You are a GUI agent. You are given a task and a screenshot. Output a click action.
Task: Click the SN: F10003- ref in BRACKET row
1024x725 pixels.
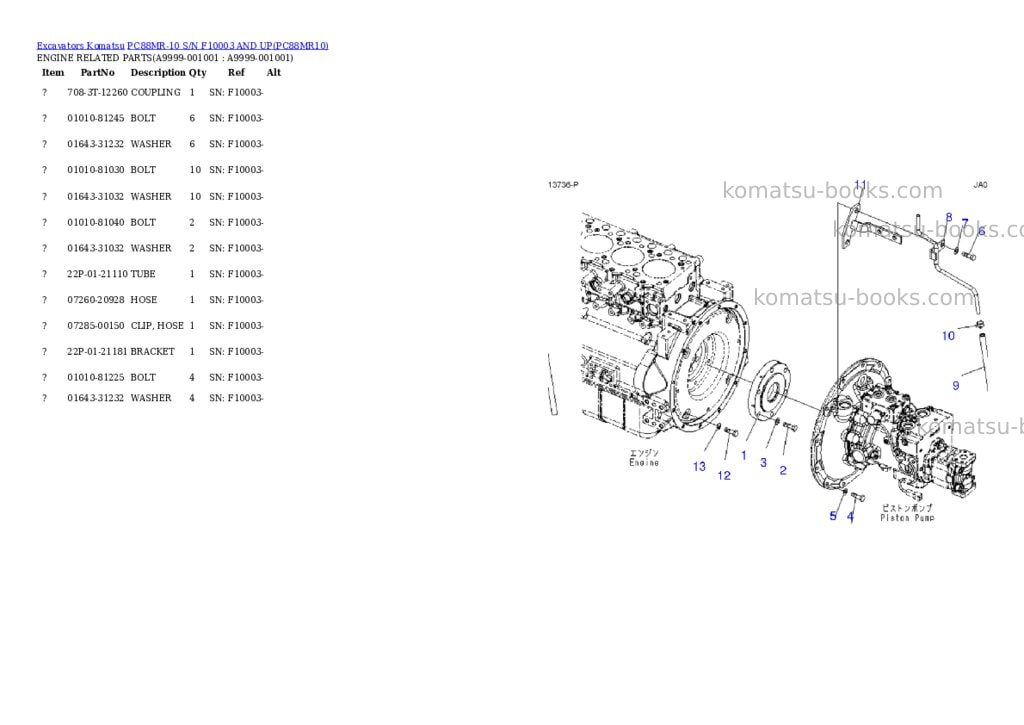click(x=236, y=351)
